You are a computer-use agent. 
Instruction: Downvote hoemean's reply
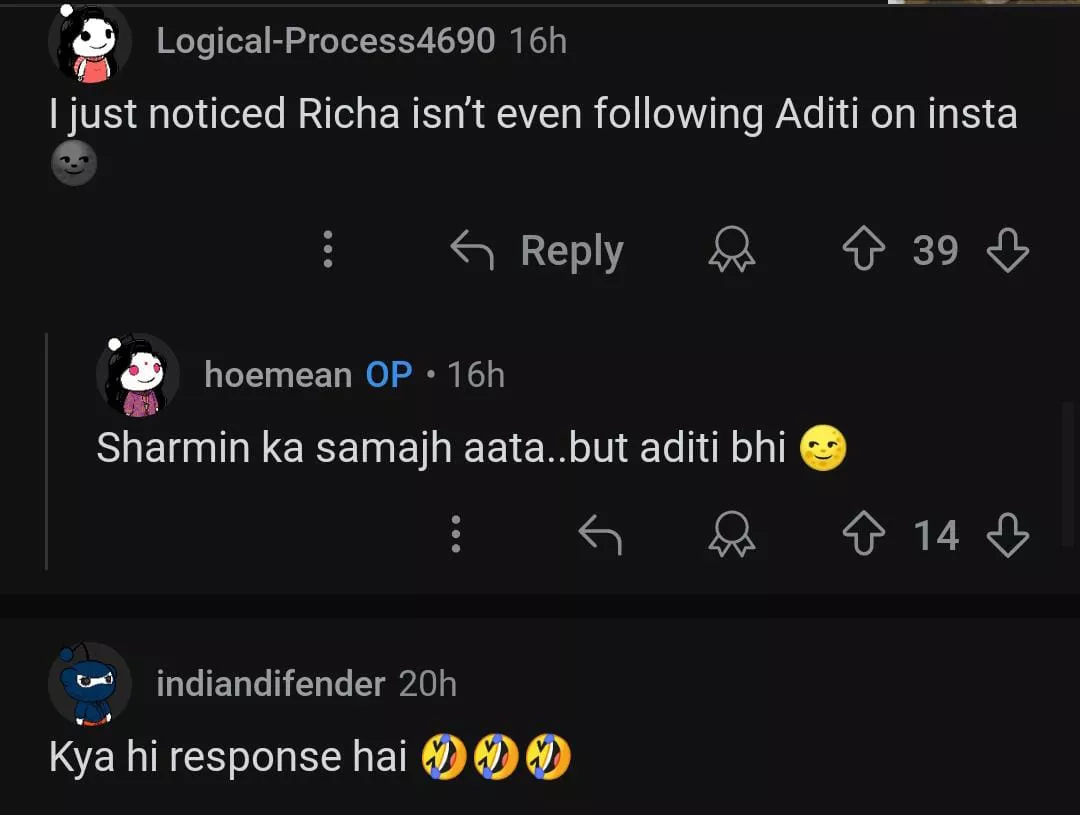[1007, 535]
